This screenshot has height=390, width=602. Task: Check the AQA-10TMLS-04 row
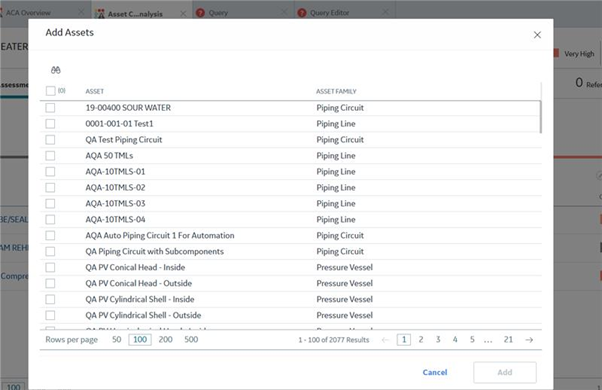[50, 220]
